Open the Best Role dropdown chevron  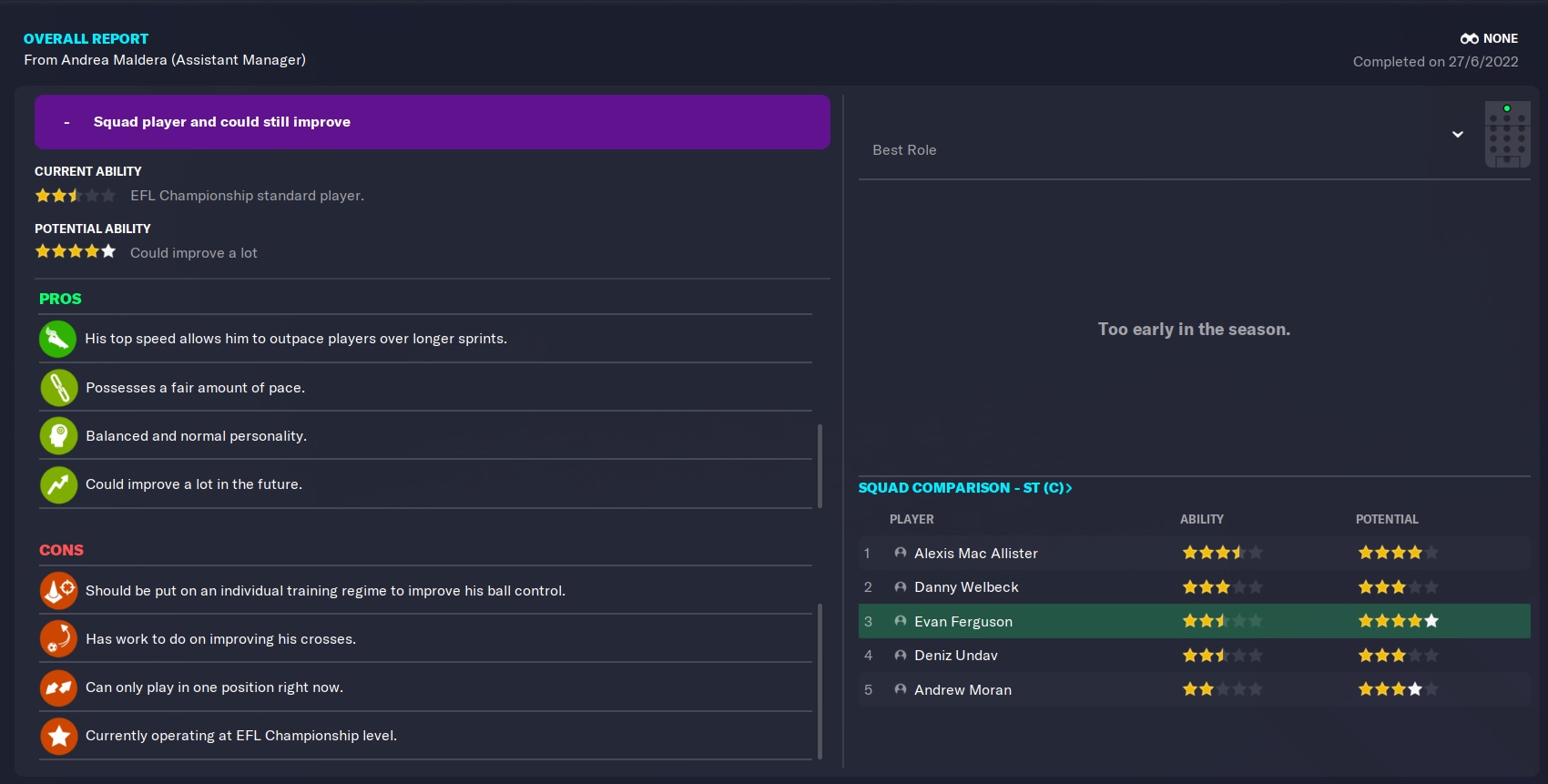(1458, 134)
